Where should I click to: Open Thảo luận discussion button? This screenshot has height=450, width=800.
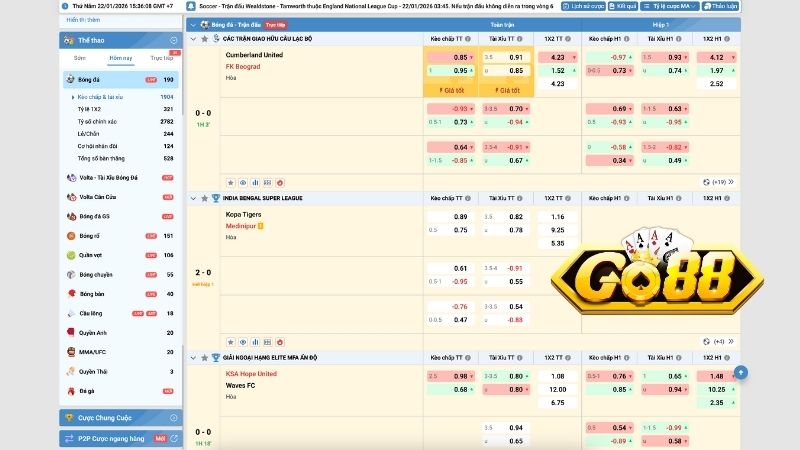pyautogui.click(x=721, y=6)
